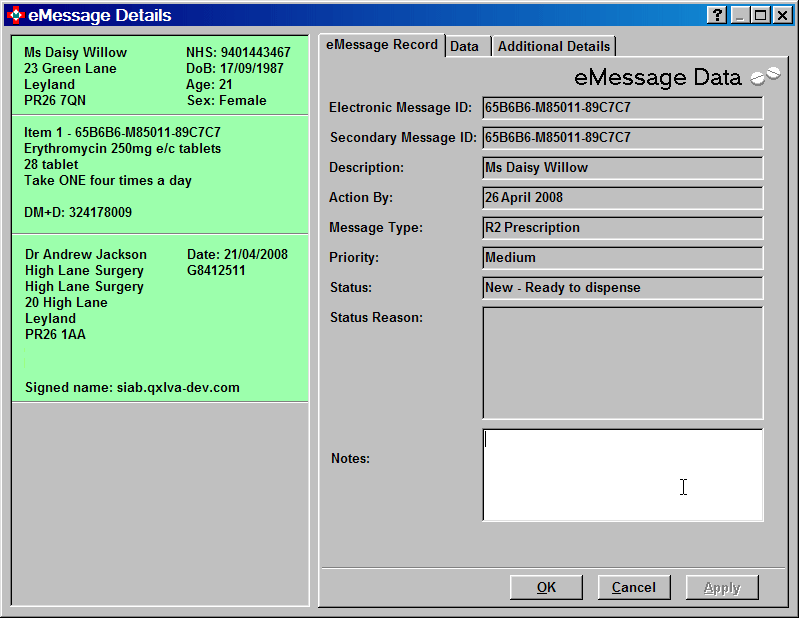Select the eMessage Record tab
This screenshot has width=799, height=618.
pos(382,45)
